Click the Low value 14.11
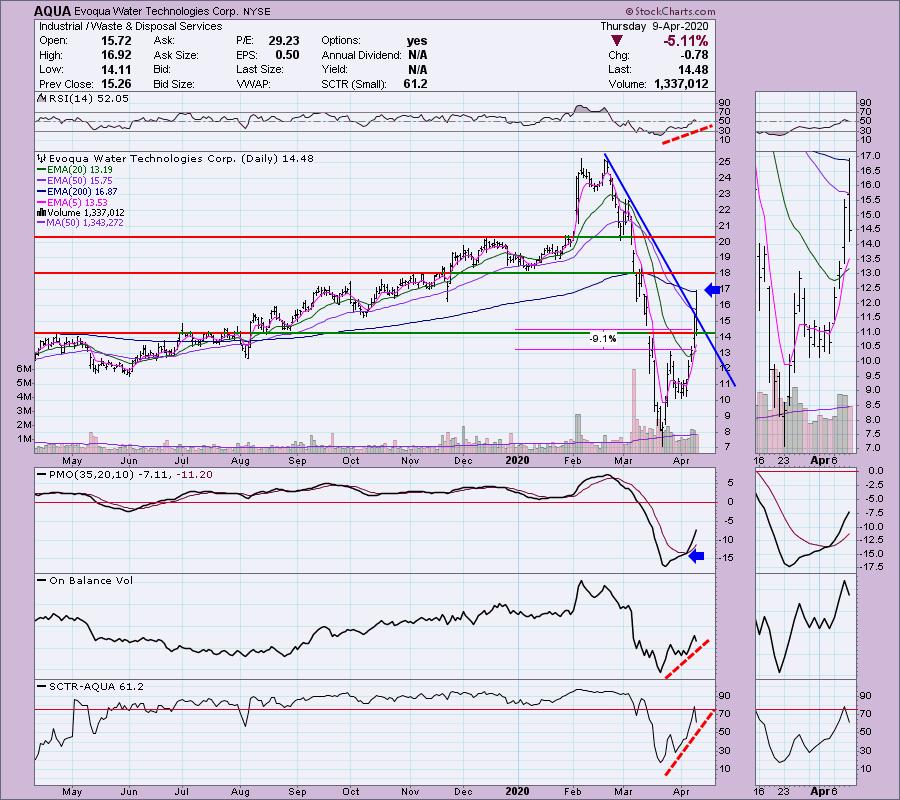The height and width of the screenshot is (800, 900). click(x=116, y=69)
